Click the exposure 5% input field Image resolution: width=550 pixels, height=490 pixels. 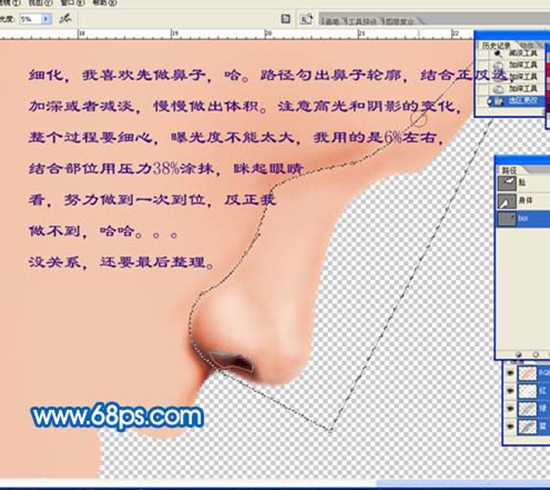(x=30, y=19)
